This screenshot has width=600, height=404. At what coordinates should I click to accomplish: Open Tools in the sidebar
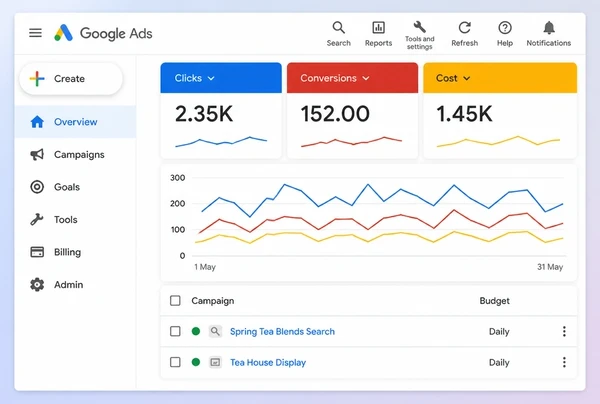(x=75, y=220)
